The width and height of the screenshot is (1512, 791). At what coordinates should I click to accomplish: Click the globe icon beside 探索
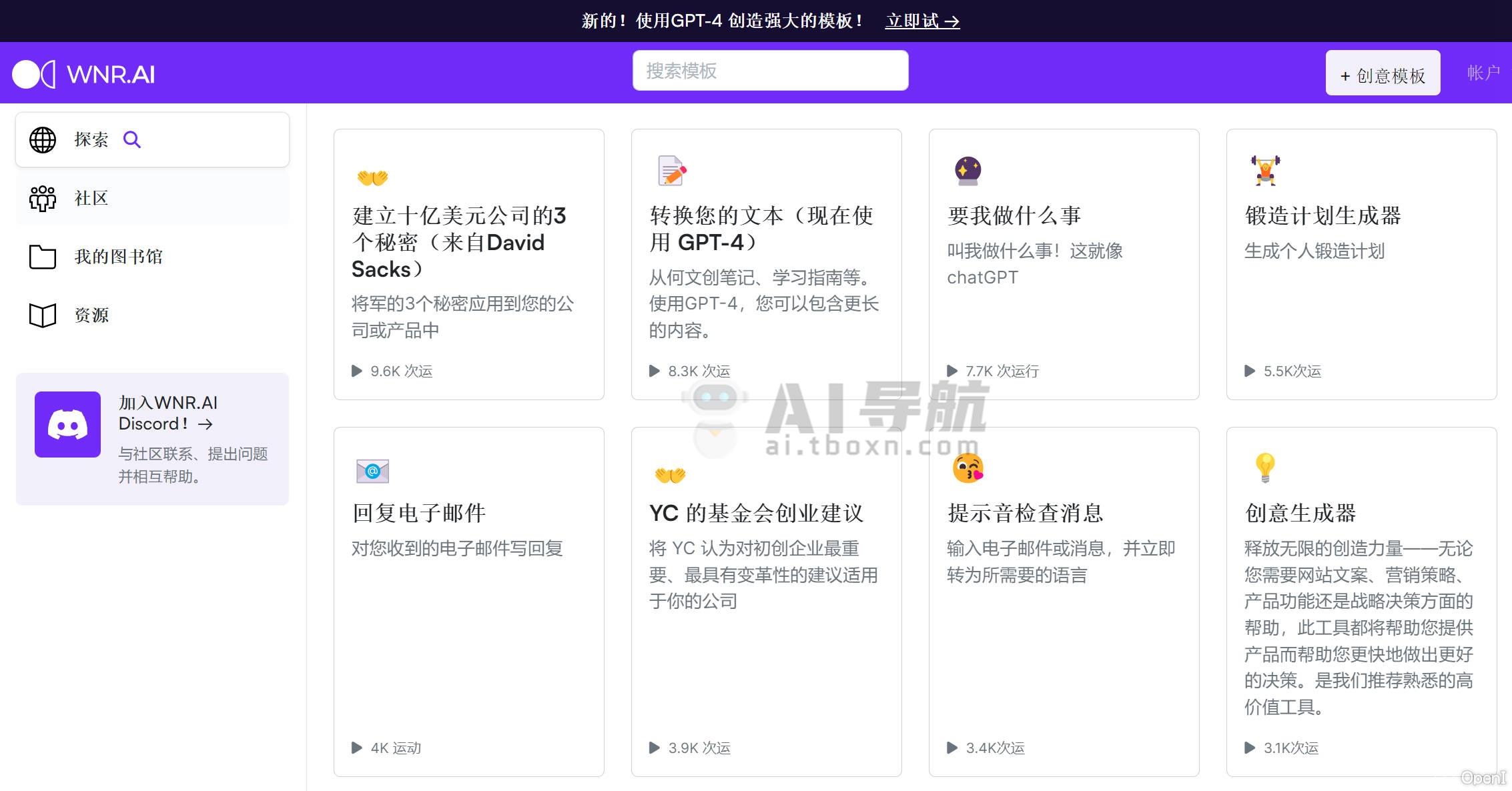(43, 140)
